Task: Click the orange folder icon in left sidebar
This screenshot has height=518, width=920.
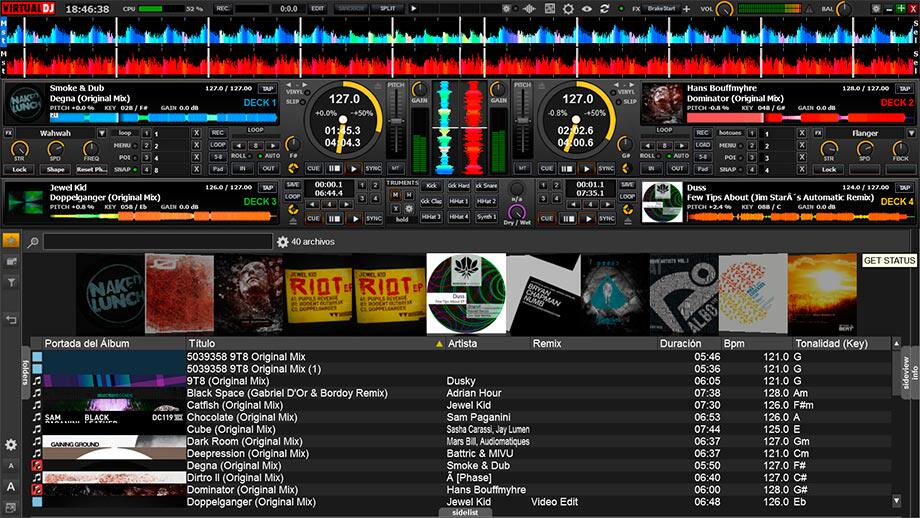Action: [11, 240]
